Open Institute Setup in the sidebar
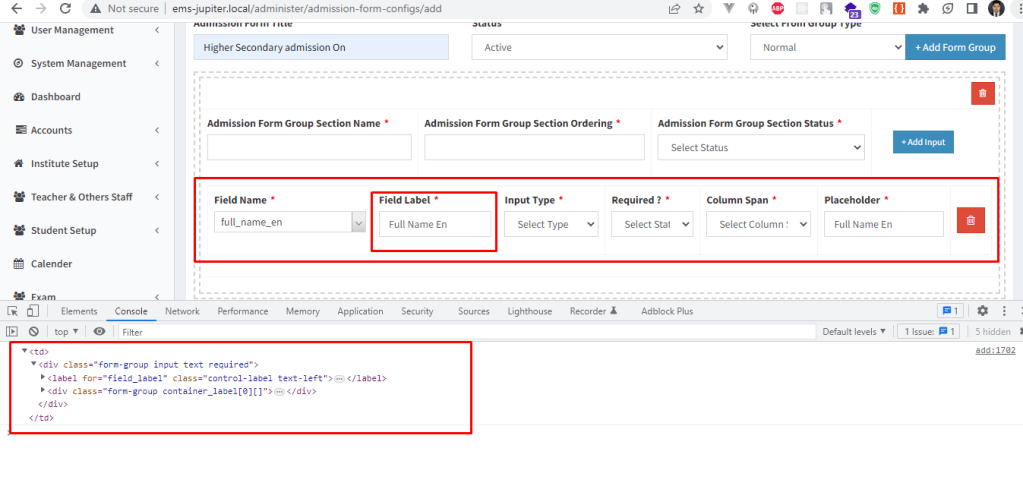1023x486 pixels. (64, 163)
